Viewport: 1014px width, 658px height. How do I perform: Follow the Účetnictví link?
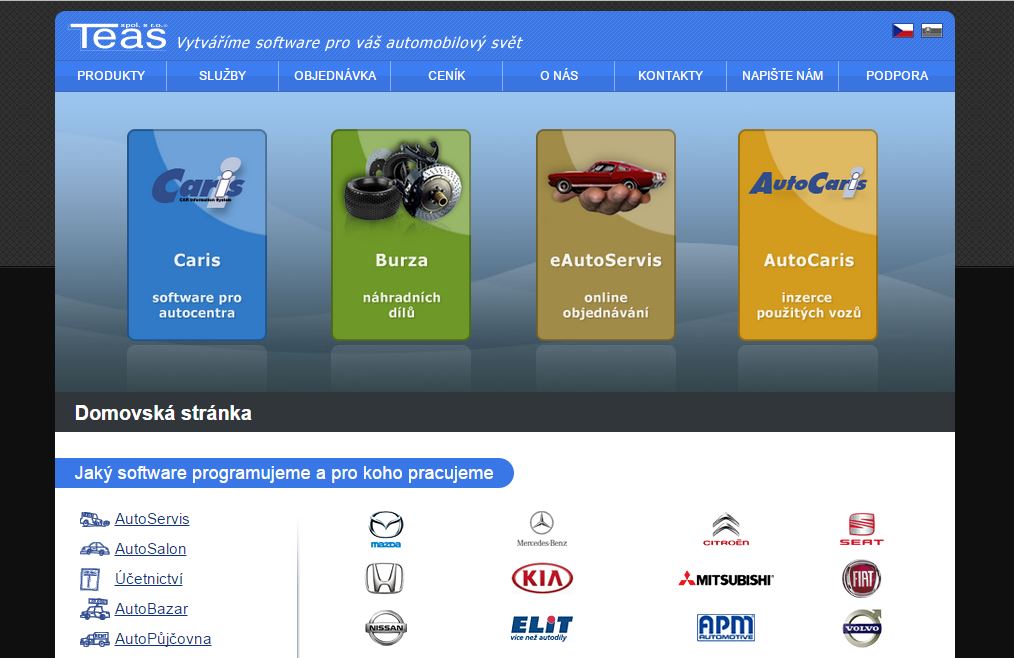pos(148,579)
